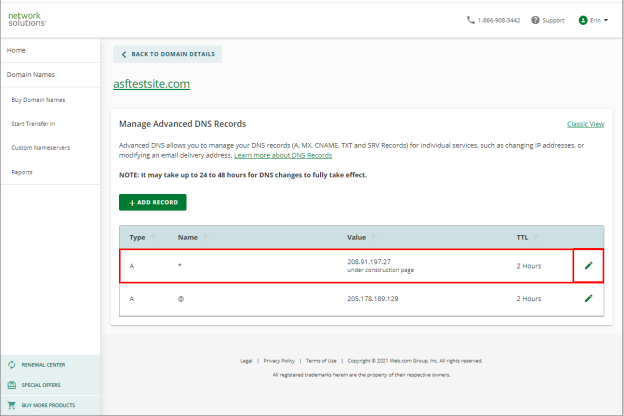Open Support help icon
The image size is (624, 416).
pyautogui.click(x=535, y=20)
